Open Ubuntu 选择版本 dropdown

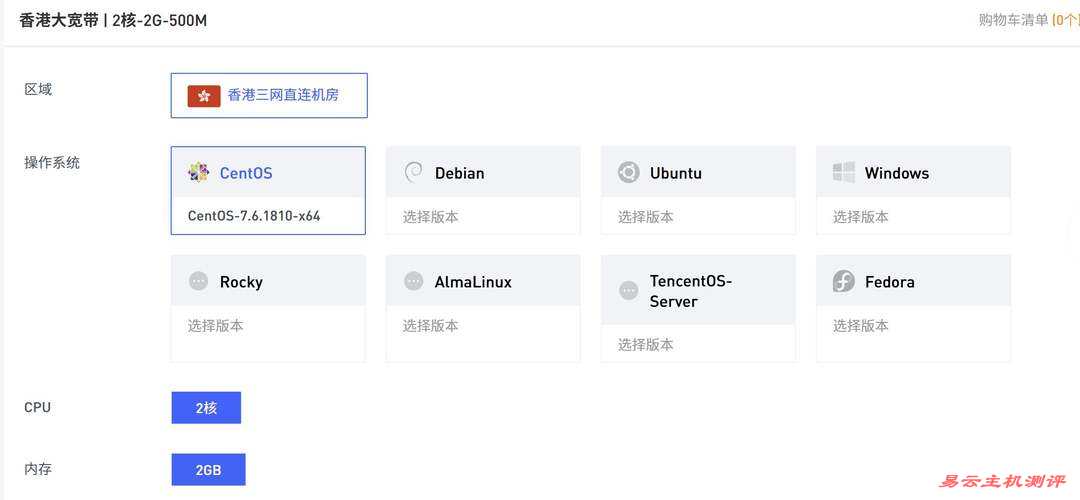[698, 216]
